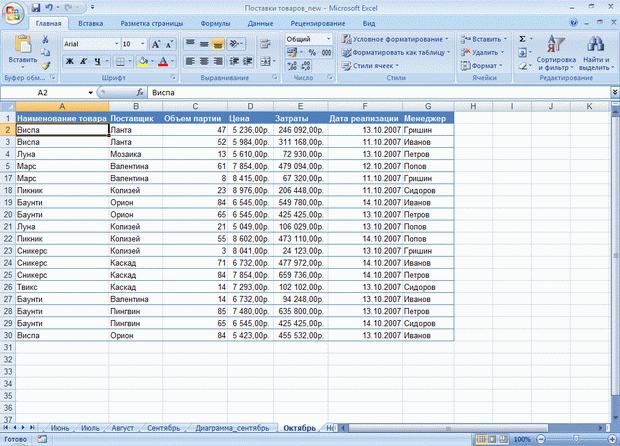Open the Сентябрь sheet tab

coord(163,428)
